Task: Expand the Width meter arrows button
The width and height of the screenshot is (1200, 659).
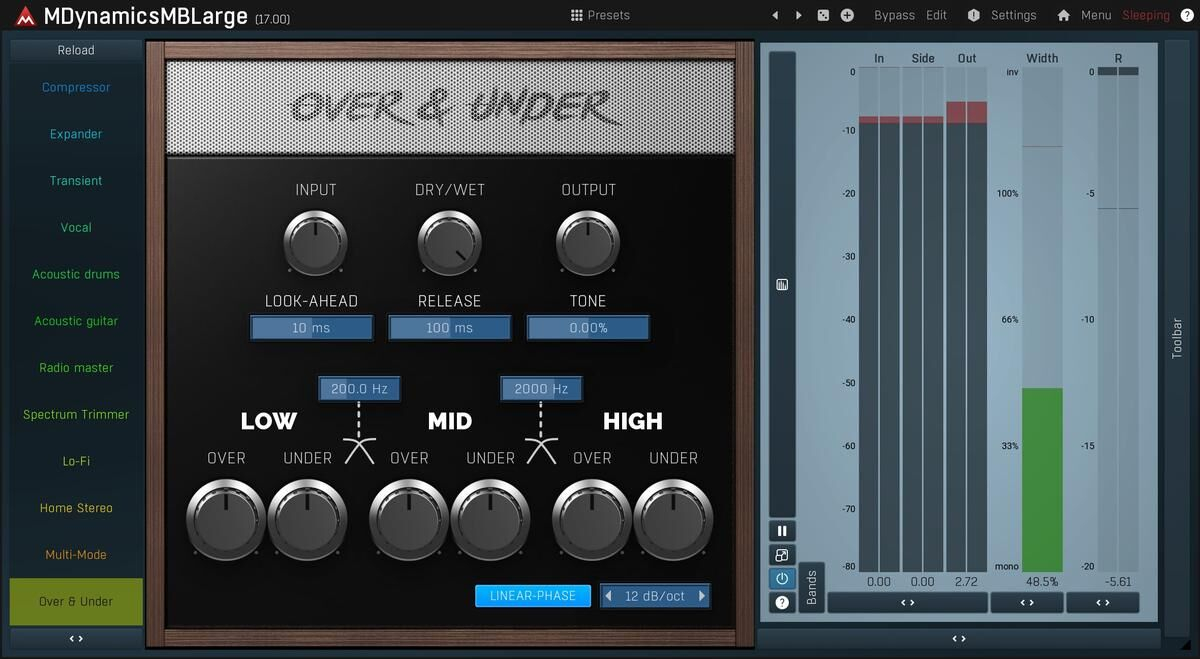Action: pos(1026,602)
